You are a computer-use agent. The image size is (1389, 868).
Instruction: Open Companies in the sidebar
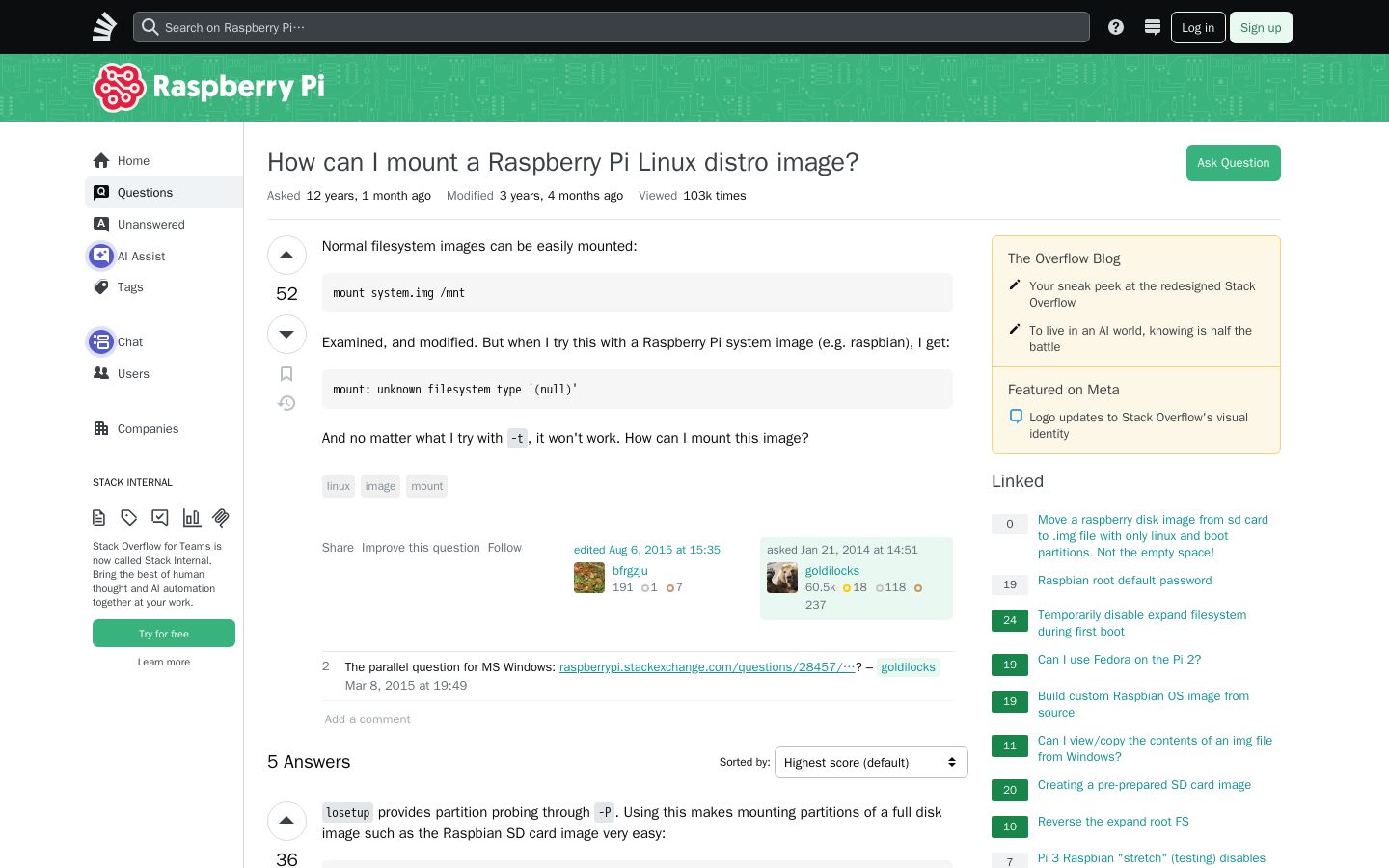[164, 429]
